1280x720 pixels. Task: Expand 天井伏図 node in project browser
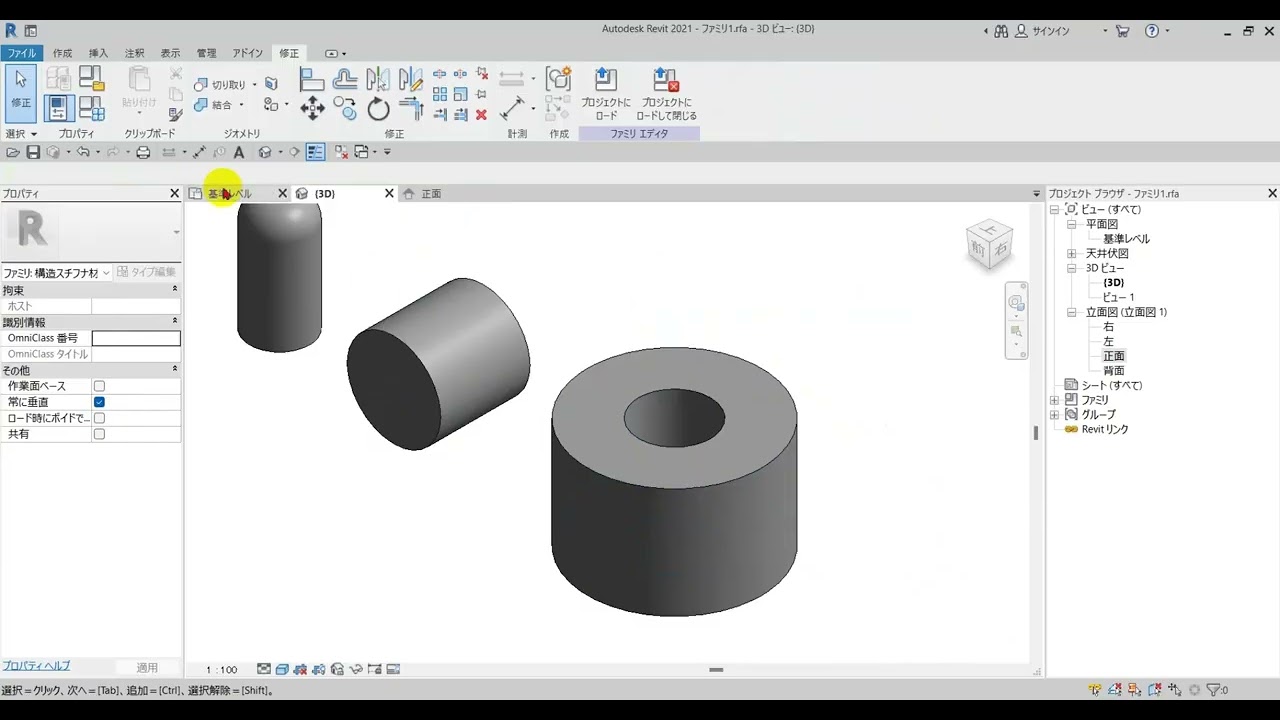tap(1071, 253)
